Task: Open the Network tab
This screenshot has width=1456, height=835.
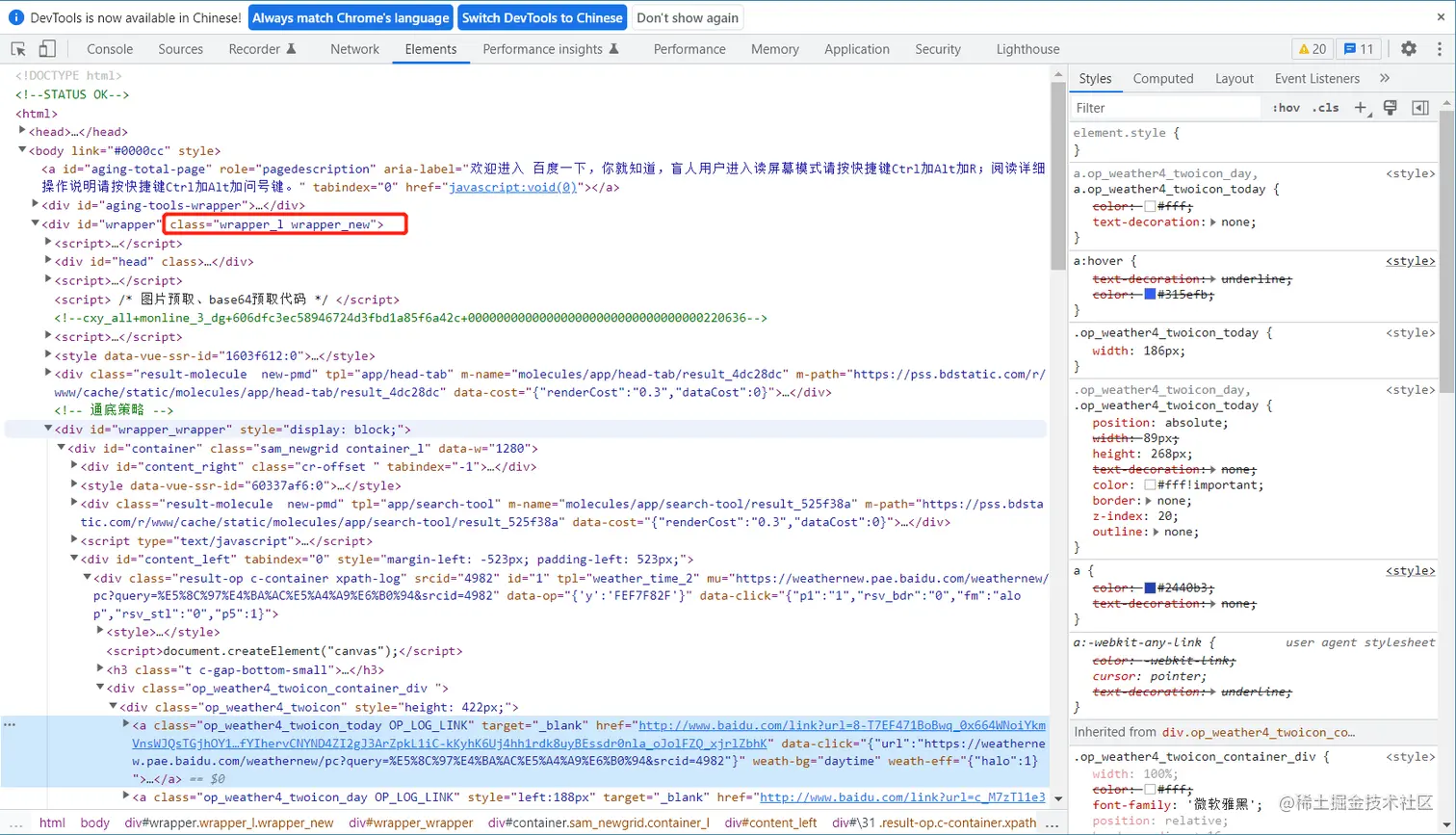Action: 354,49
